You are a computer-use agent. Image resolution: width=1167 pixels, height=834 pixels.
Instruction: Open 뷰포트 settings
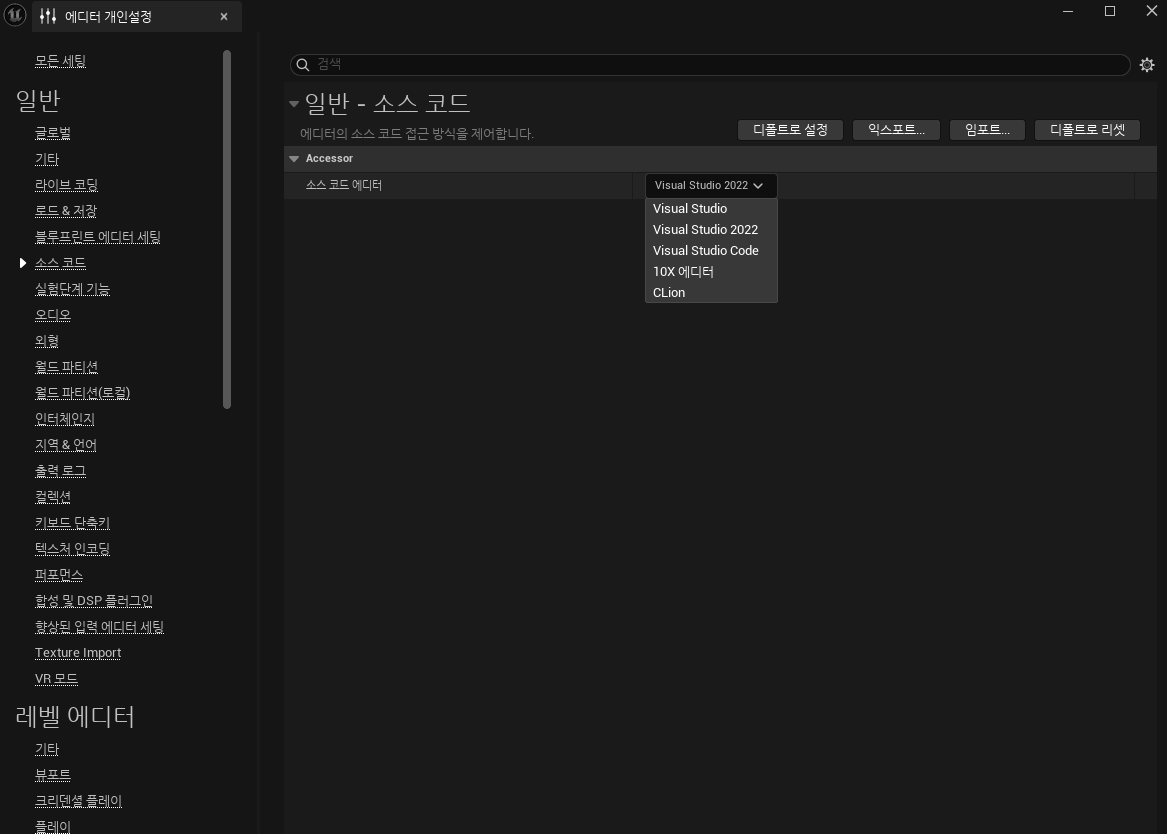[53, 774]
